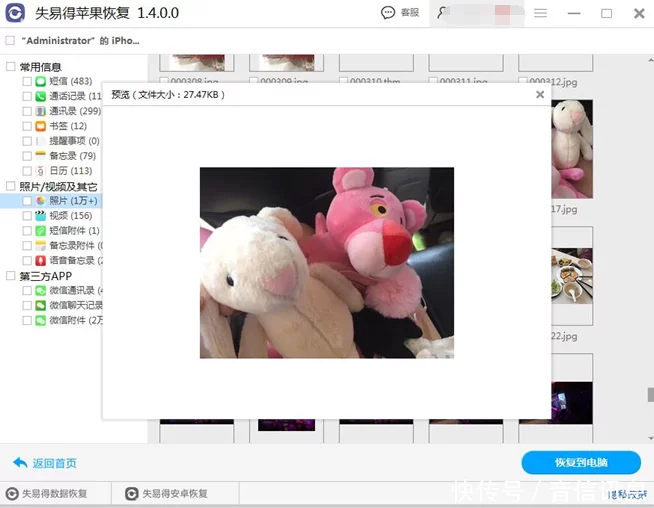Image resolution: width=654 pixels, height=508 pixels.
Task: Tick the 视频 (156) checkbox
Action: point(27,216)
